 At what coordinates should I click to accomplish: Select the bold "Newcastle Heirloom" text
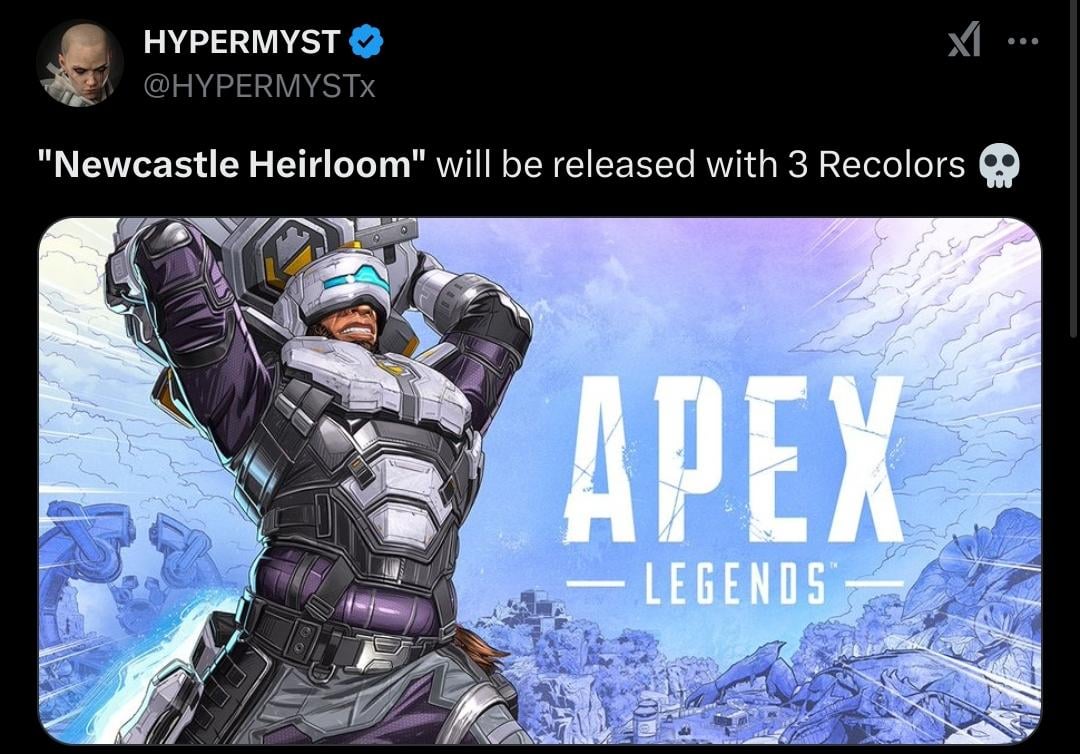pos(231,165)
